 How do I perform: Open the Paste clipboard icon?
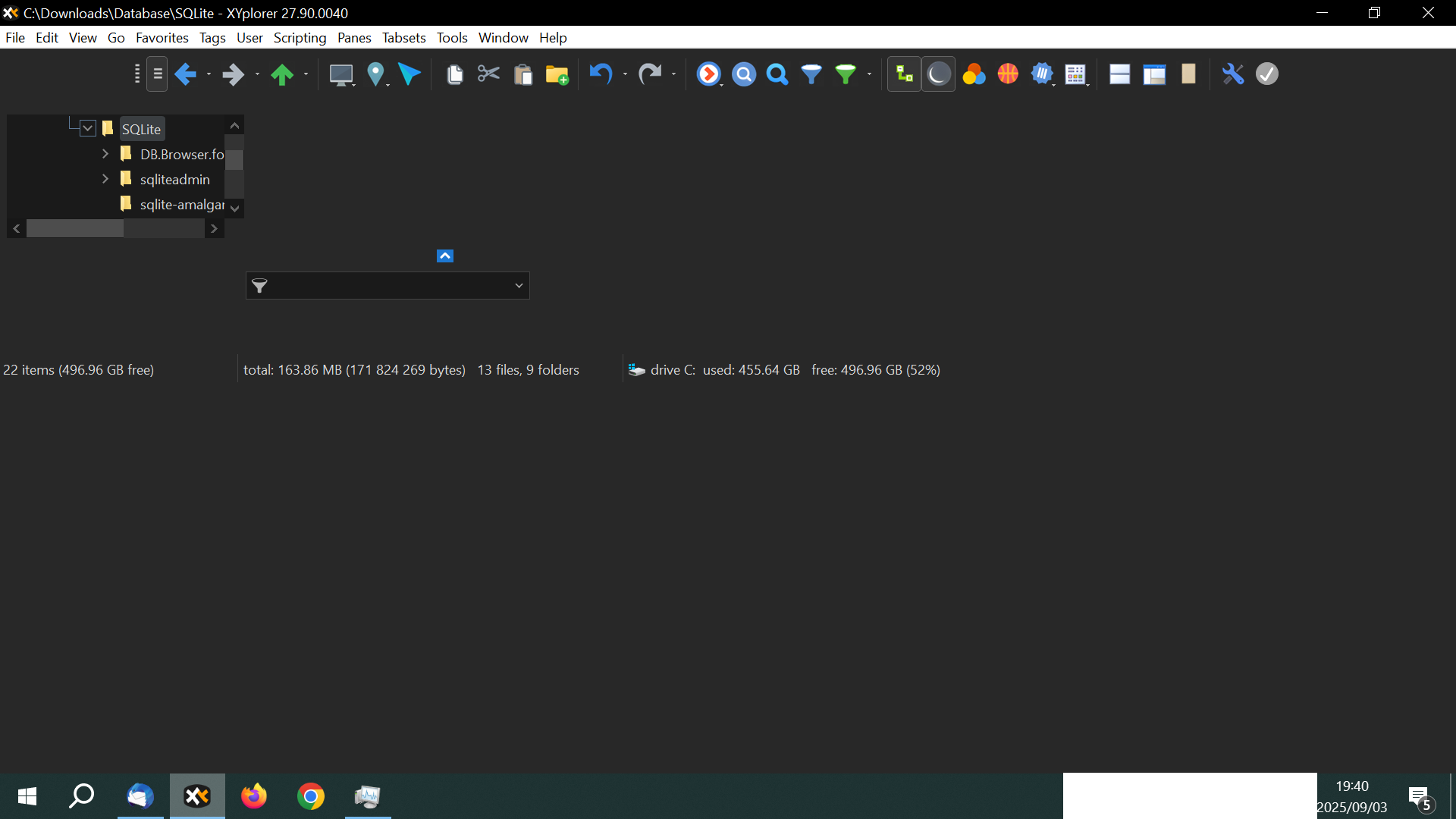click(x=524, y=74)
